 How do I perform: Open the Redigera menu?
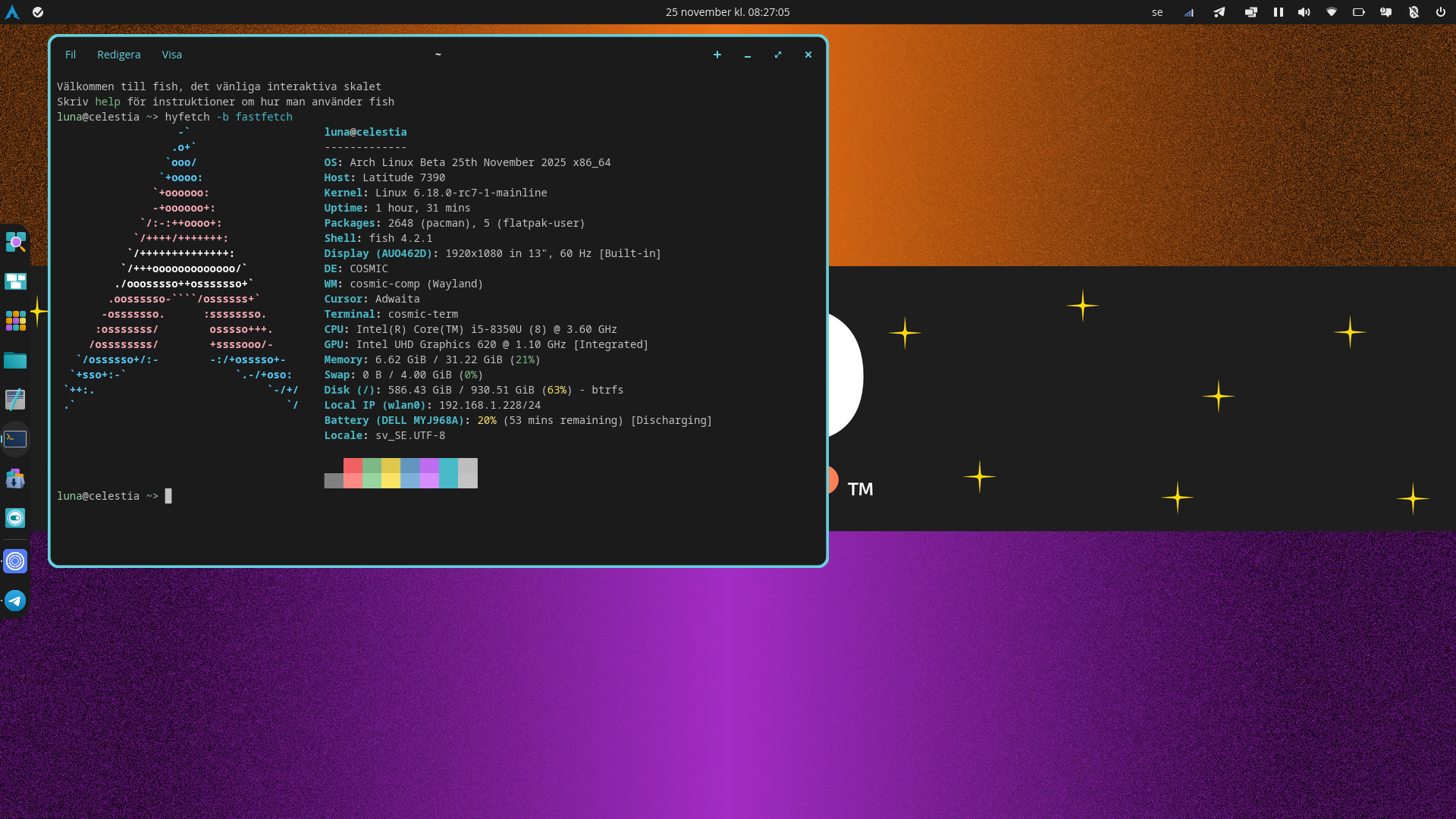(118, 55)
